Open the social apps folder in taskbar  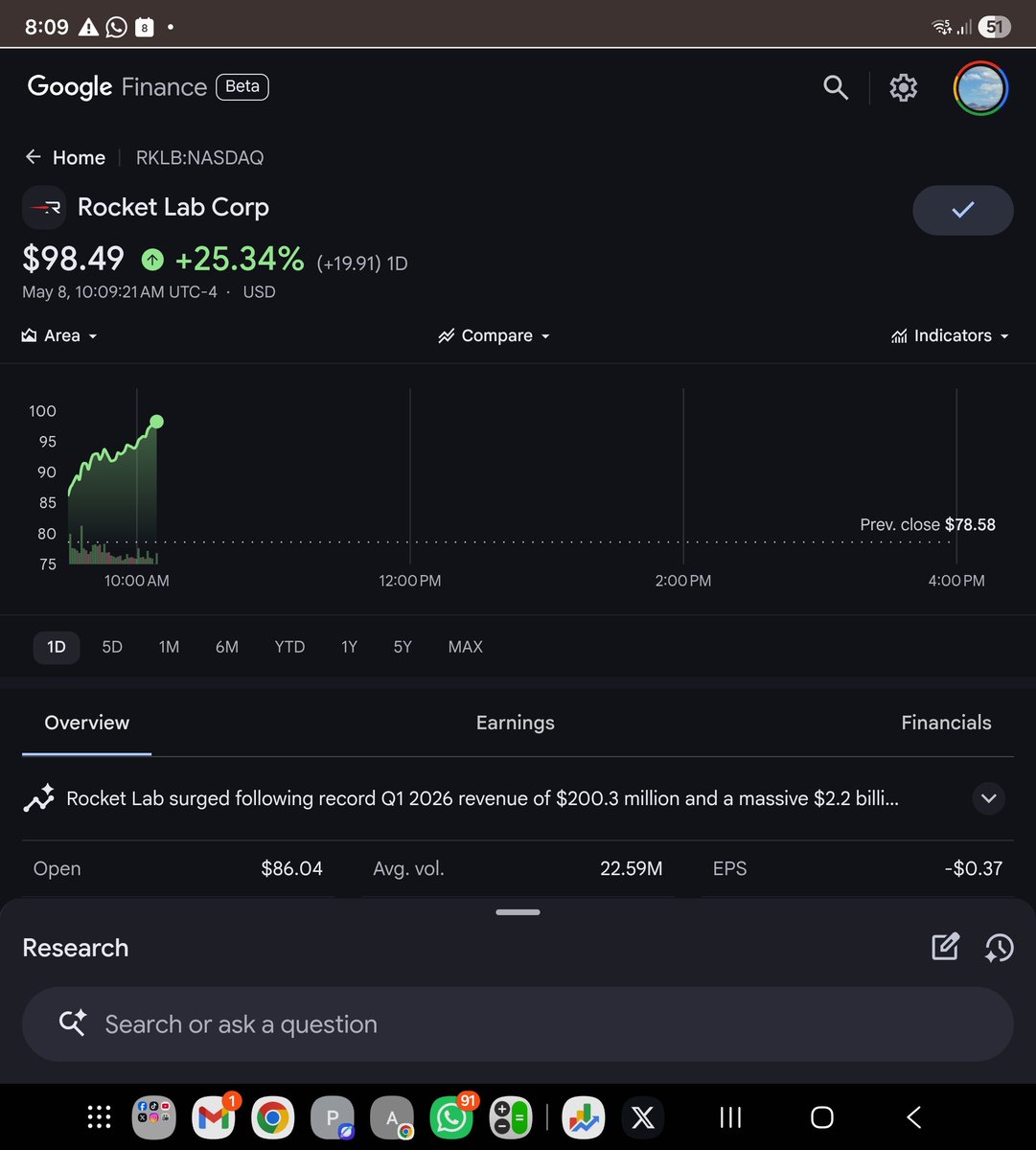pyautogui.click(x=154, y=1117)
